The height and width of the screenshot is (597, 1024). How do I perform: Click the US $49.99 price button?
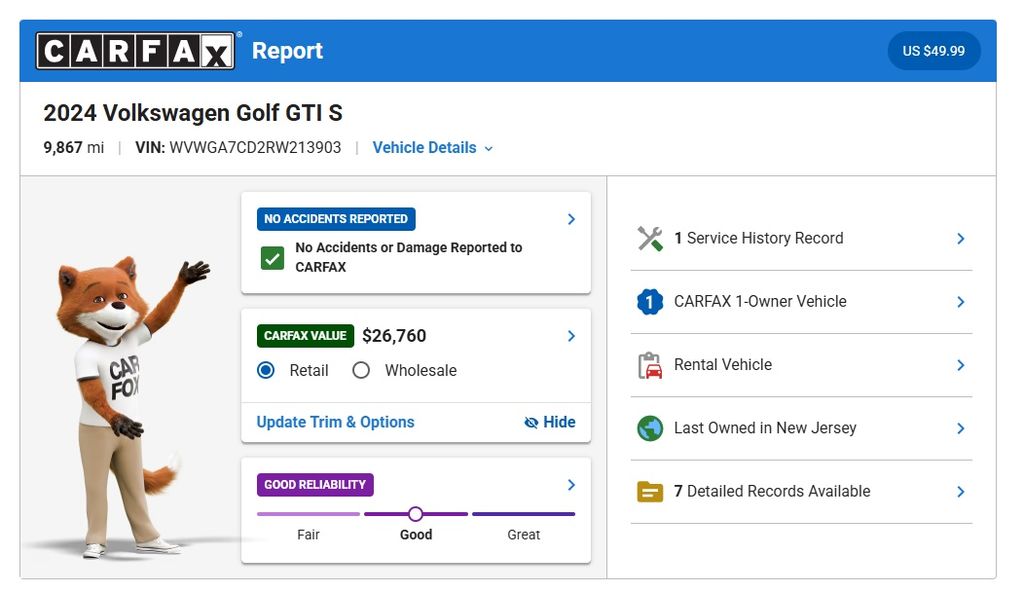pyautogui.click(x=934, y=51)
